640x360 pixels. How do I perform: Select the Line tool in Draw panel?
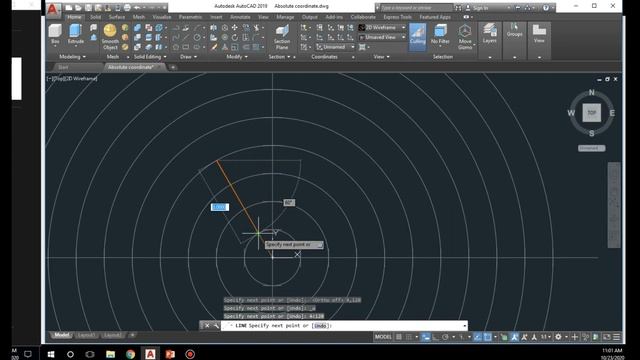186,38
